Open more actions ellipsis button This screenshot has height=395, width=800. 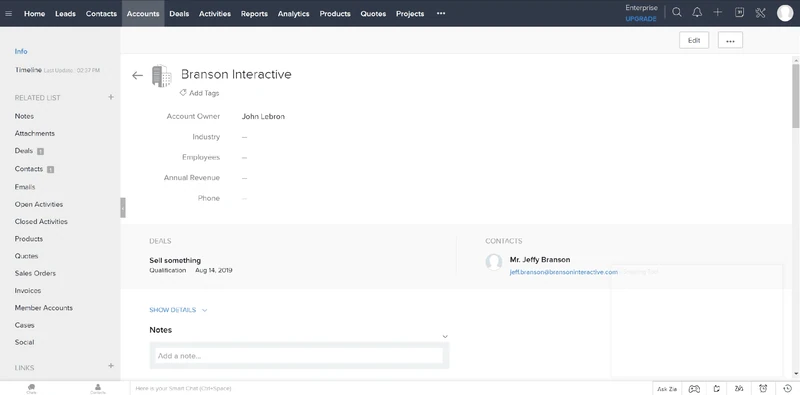(x=730, y=40)
